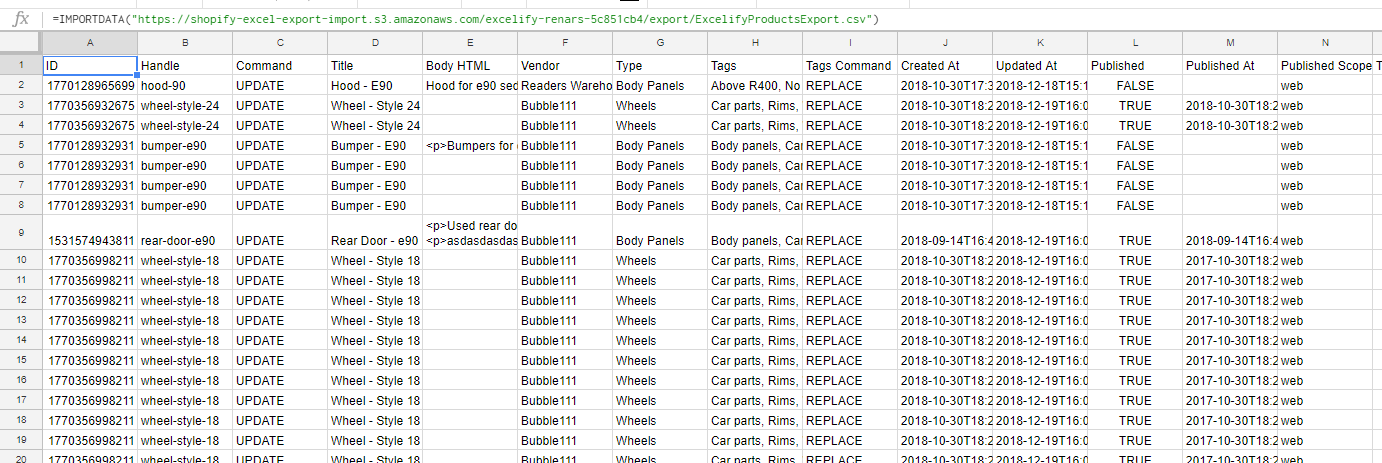Click into the IMPORTDATA formula bar

point(465,19)
